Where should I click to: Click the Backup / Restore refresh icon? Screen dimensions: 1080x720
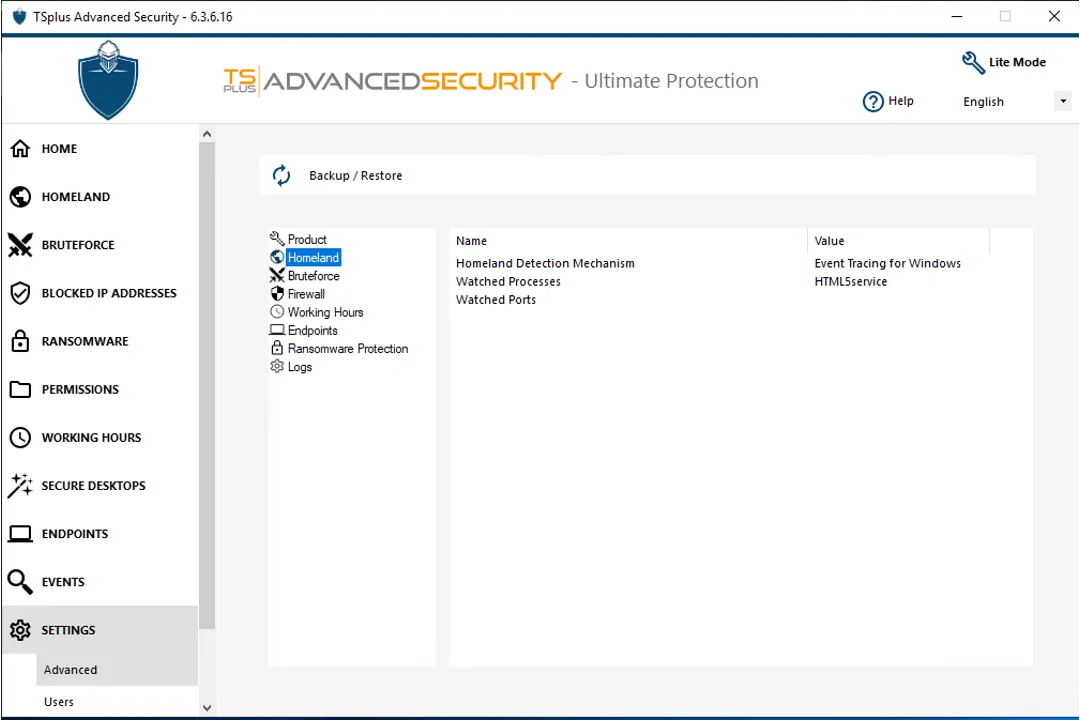click(x=282, y=176)
